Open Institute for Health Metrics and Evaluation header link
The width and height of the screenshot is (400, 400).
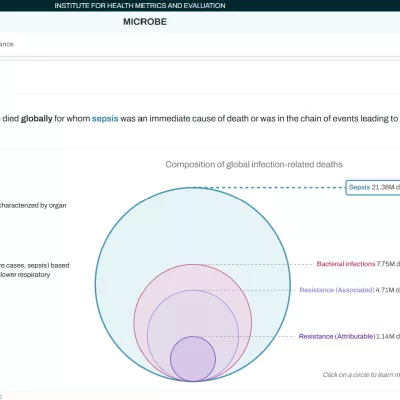[x=140, y=6]
